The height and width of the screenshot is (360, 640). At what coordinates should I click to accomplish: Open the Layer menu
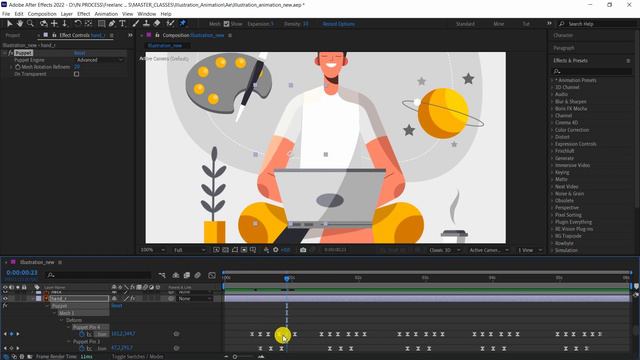coord(67,14)
